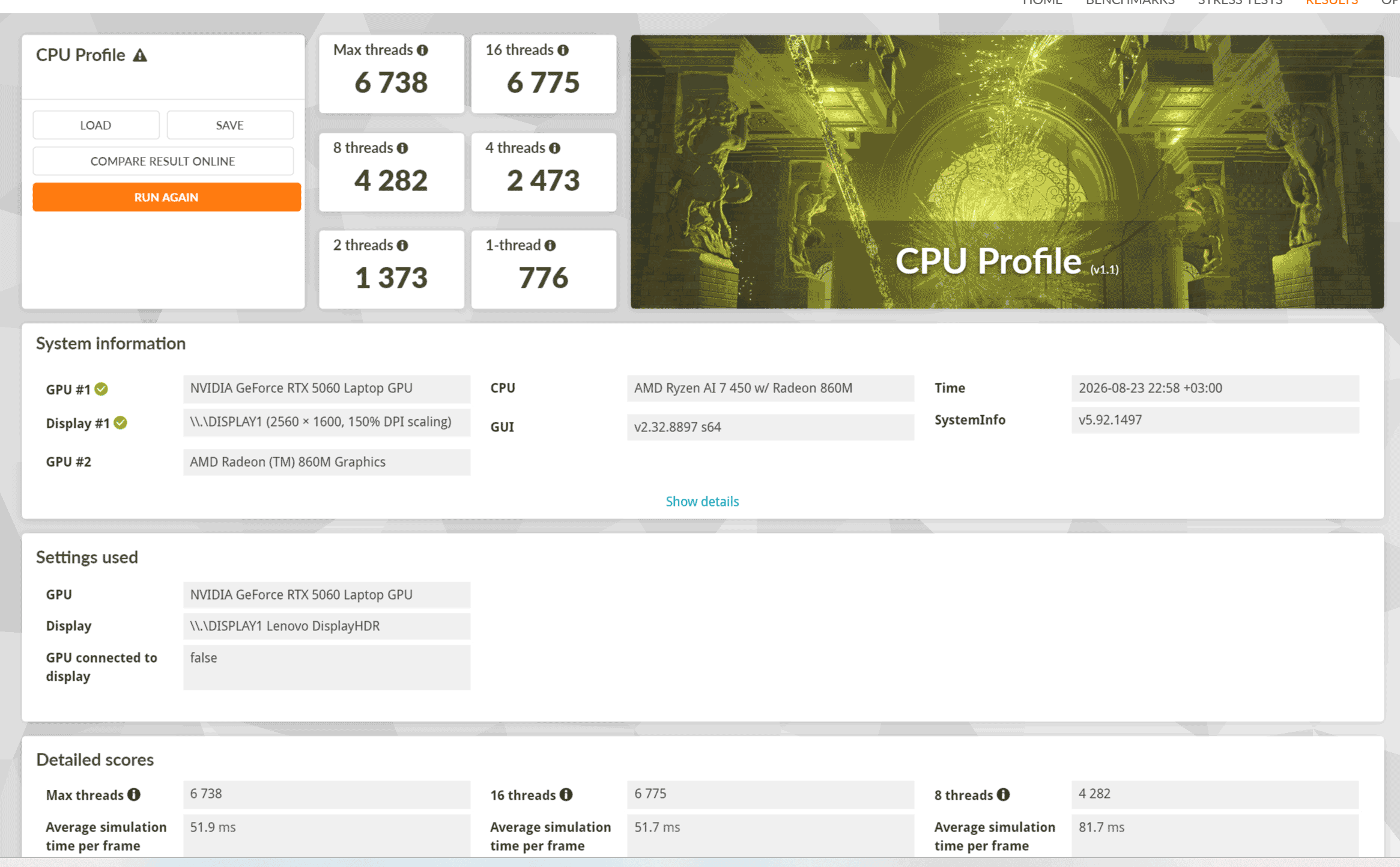This screenshot has width=1400, height=867.
Task: Click the warning triangle next to CPU Profile
Action: pos(140,55)
